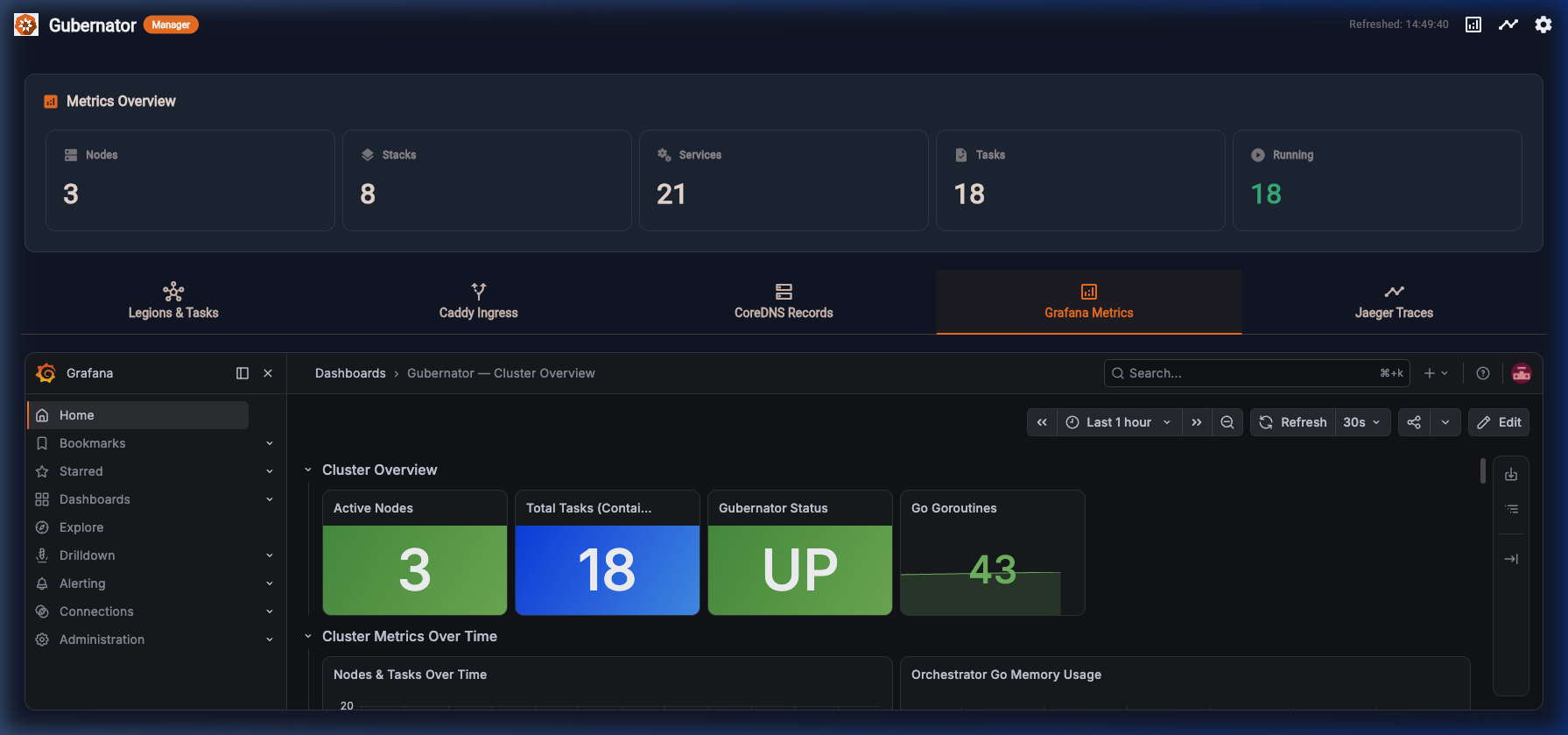Click the Administration gear icon in sidebar
The width and height of the screenshot is (1568, 735).
click(42, 640)
